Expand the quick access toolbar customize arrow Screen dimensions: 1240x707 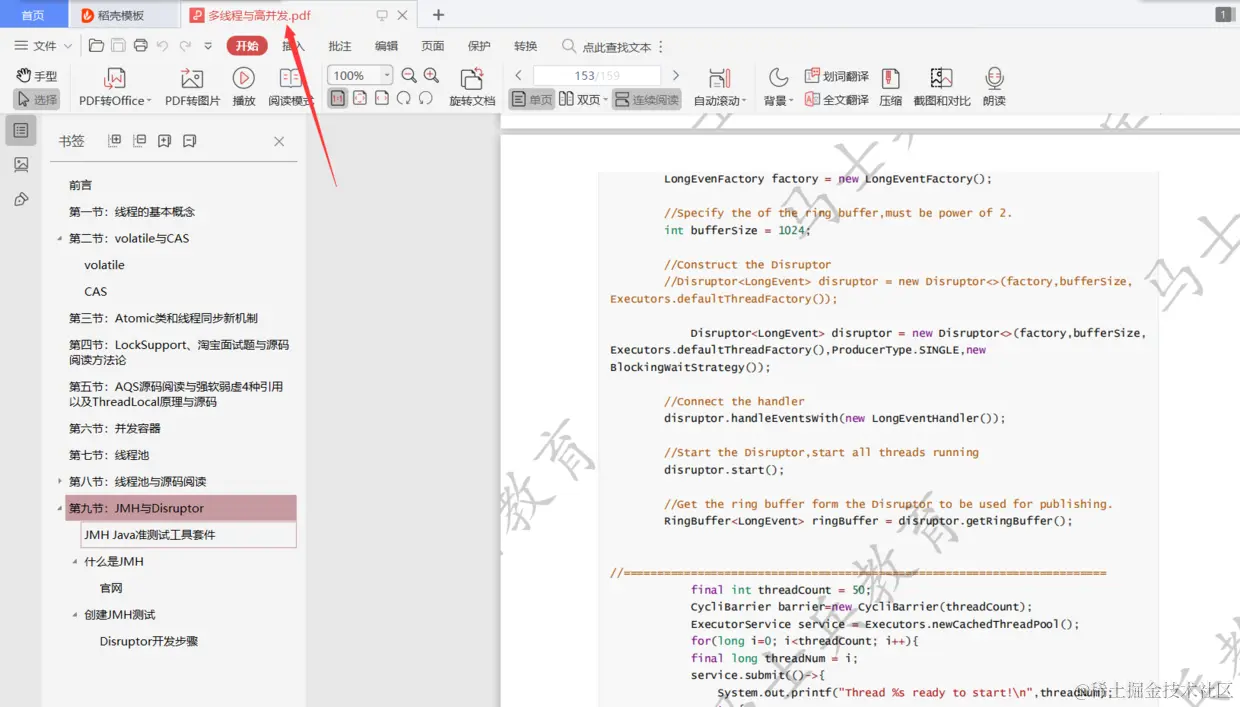(208, 46)
